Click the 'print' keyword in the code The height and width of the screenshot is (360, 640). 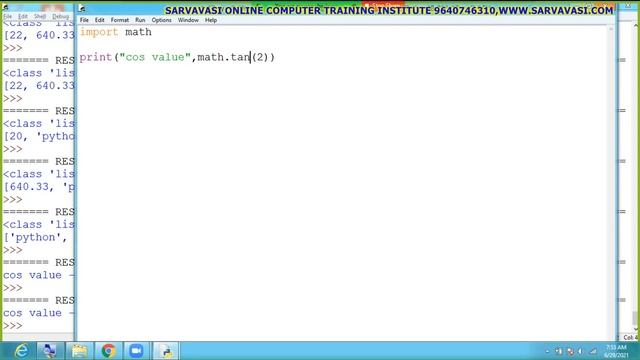pyautogui.click(x=96, y=57)
